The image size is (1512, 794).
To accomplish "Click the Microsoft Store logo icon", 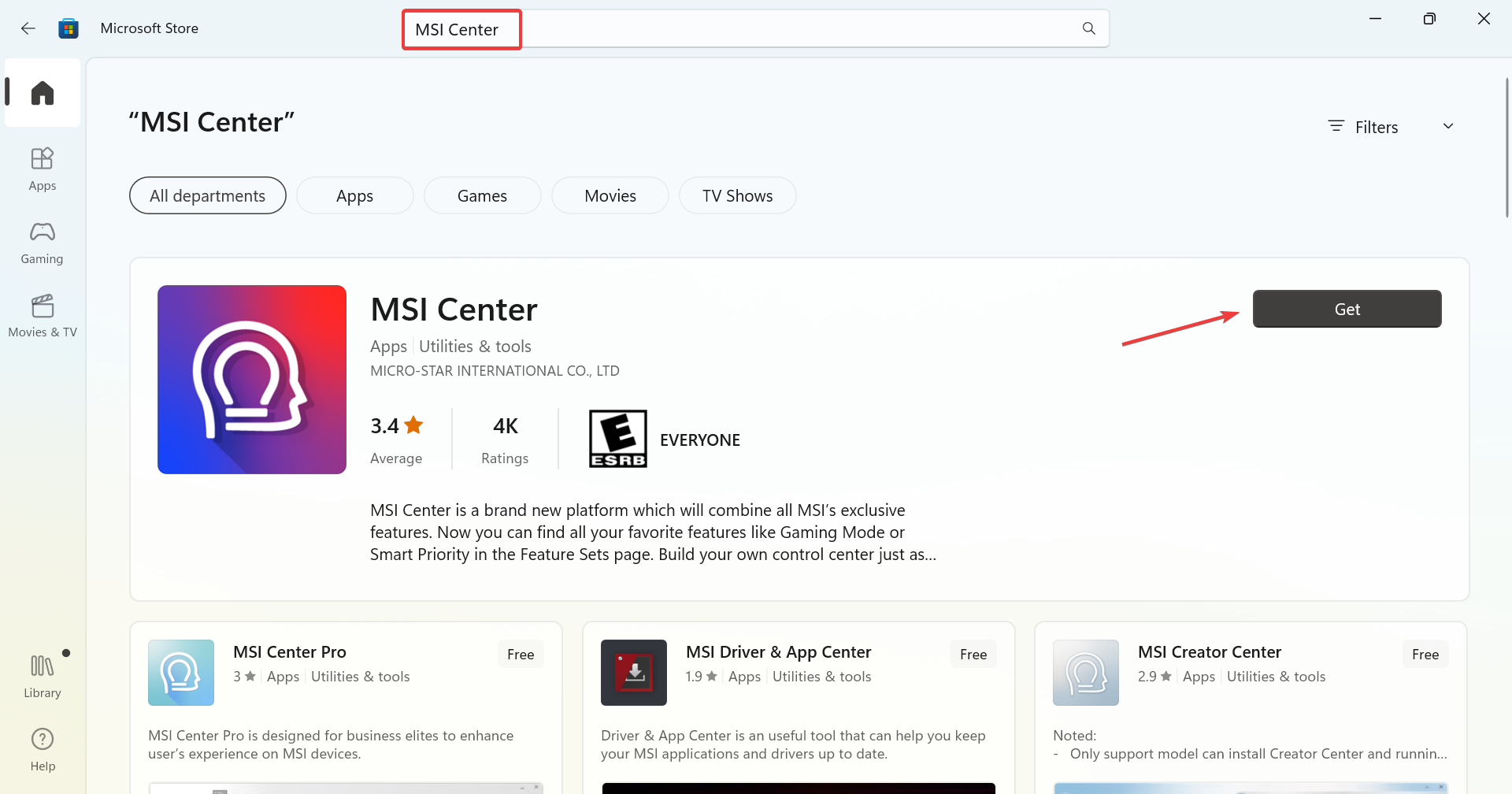I will [x=69, y=28].
